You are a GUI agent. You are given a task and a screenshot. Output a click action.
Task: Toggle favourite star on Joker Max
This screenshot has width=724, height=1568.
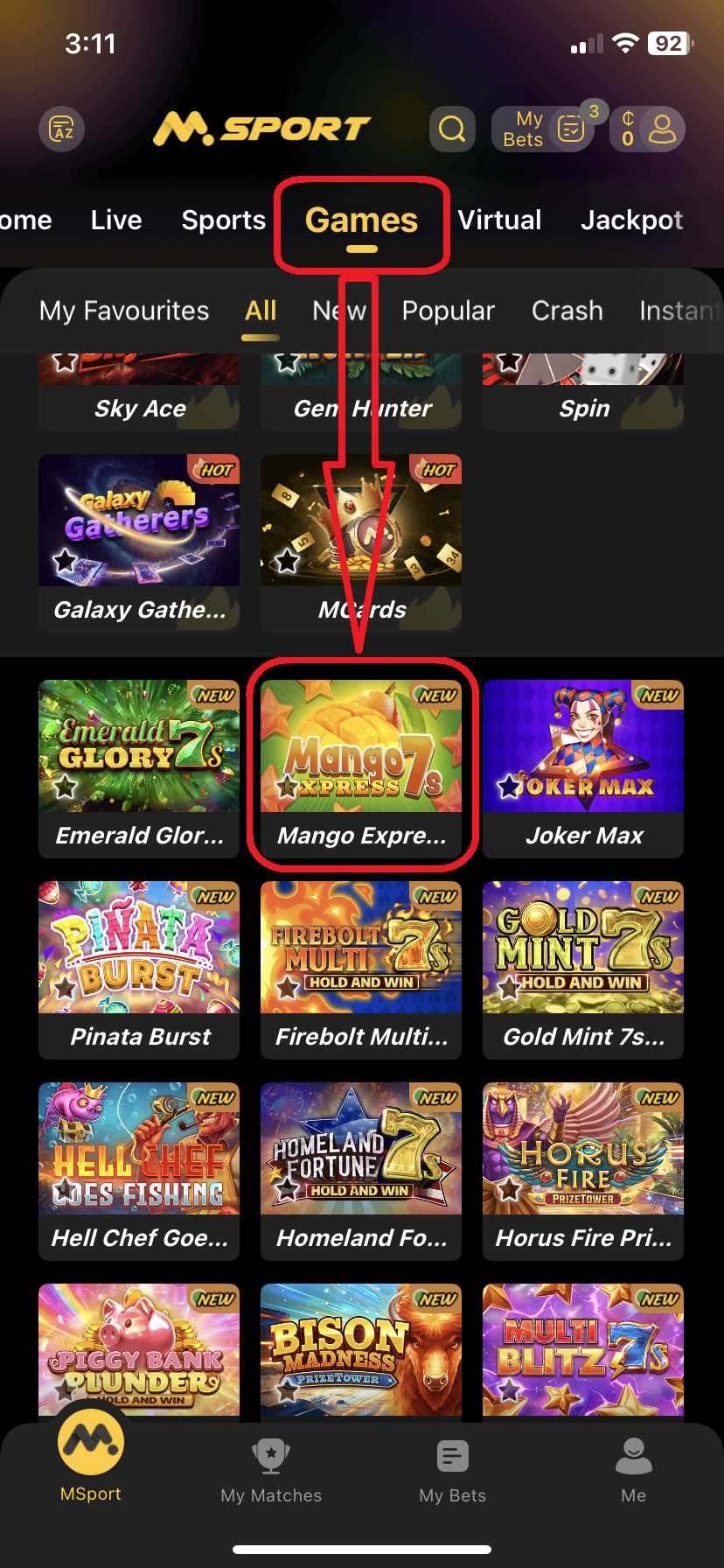click(x=510, y=787)
